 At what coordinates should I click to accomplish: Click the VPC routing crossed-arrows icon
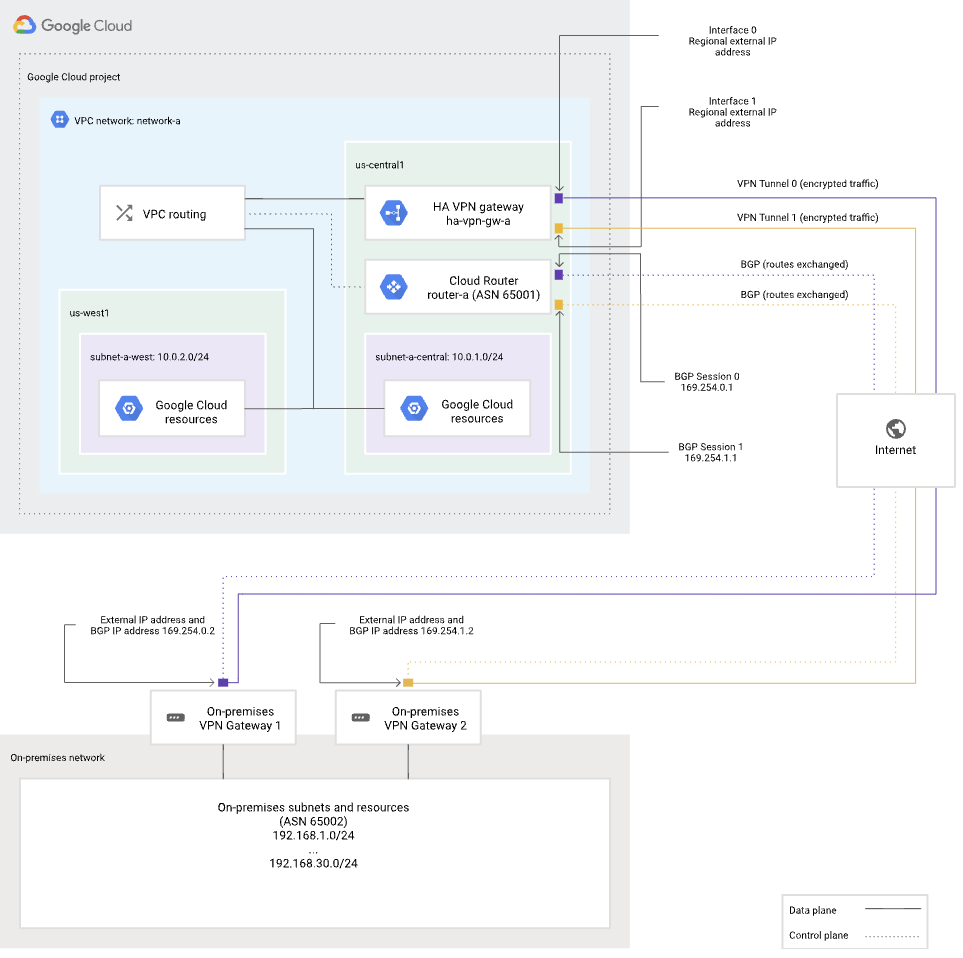(x=124, y=213)
